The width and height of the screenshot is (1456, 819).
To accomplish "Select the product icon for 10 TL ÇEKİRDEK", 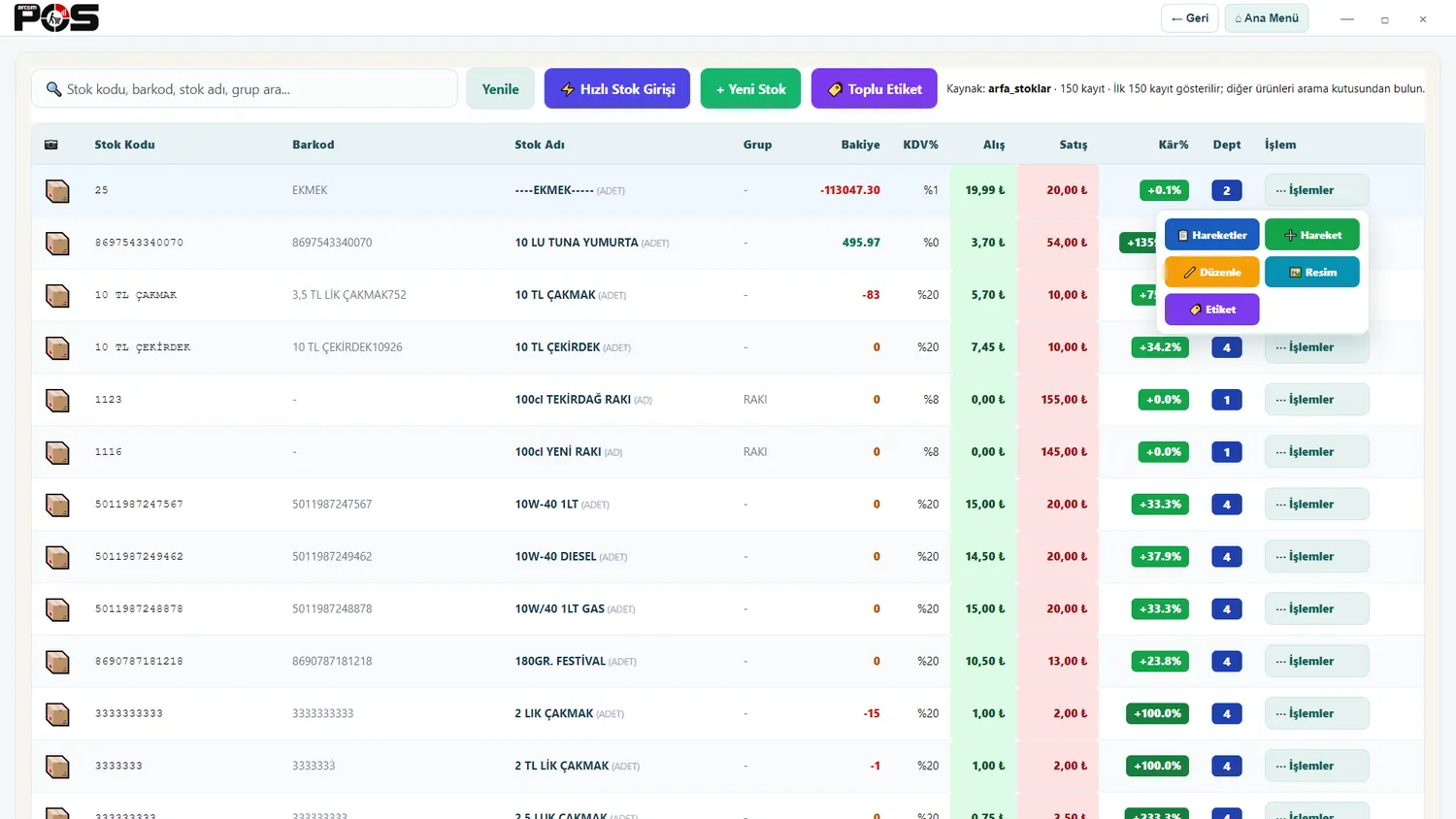I will point(57,347).
